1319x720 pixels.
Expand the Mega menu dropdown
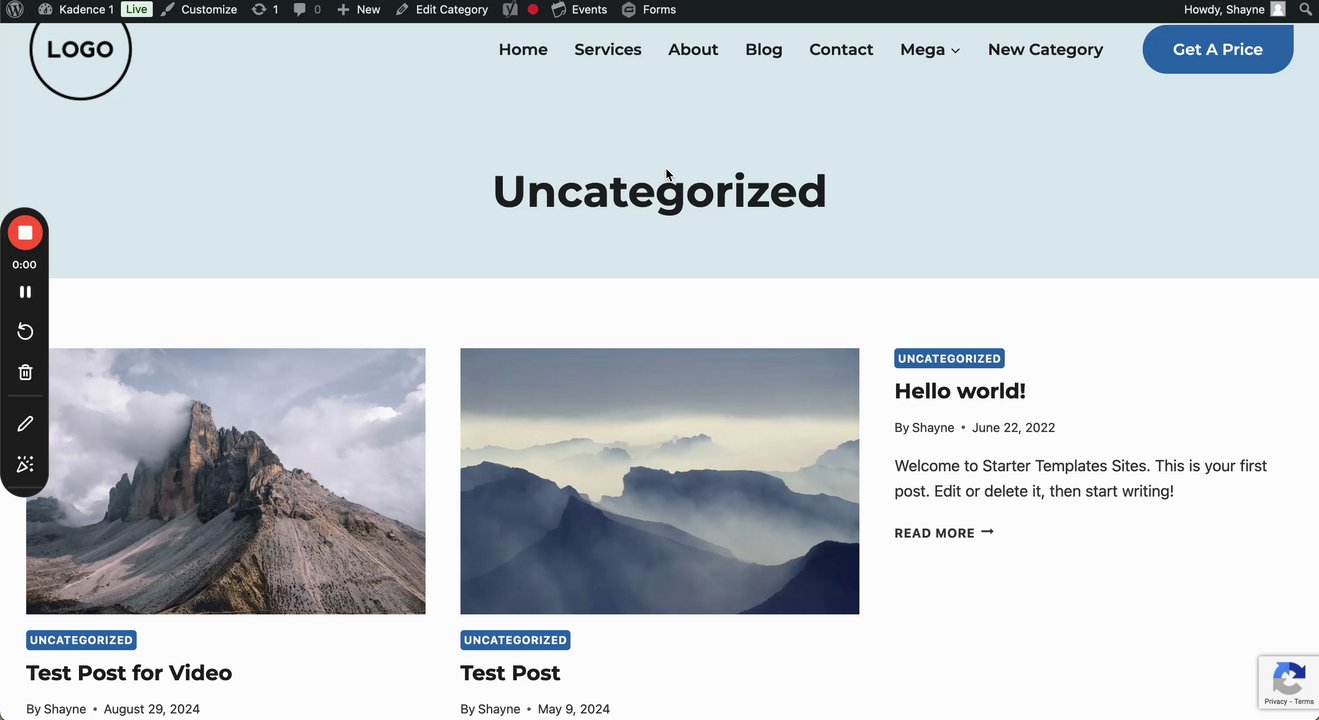(x=930, y=49)
